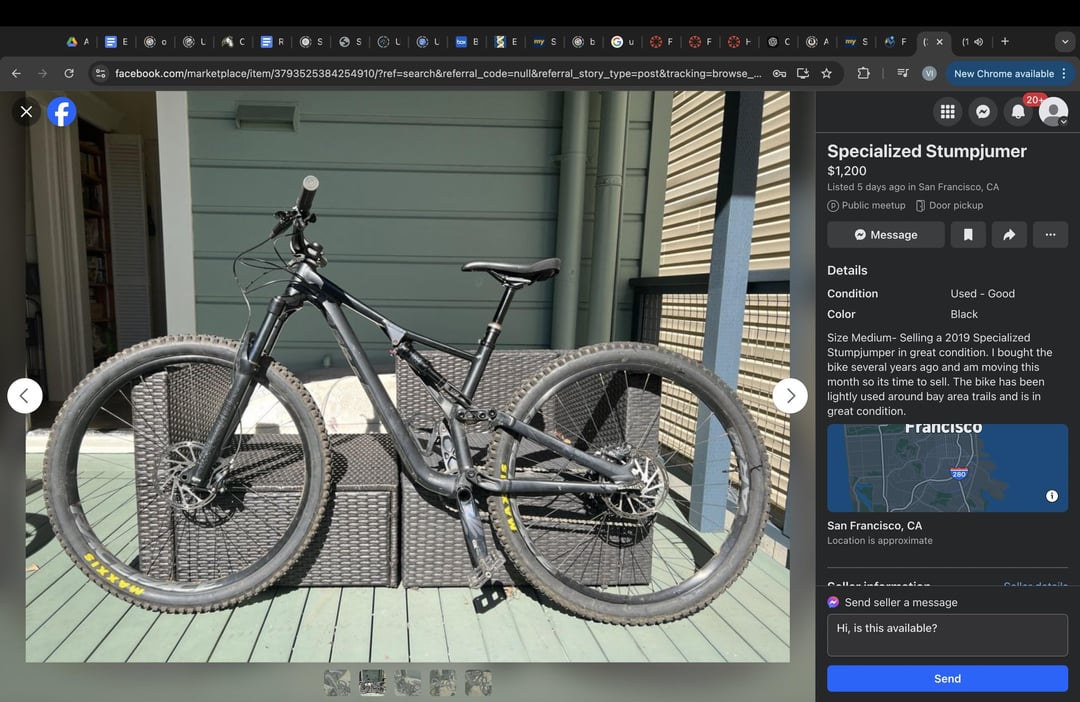The width and height of the screenshot is (1080, 702).
Task: Close the marketplace photo viewer
Action: coord(26,112)
